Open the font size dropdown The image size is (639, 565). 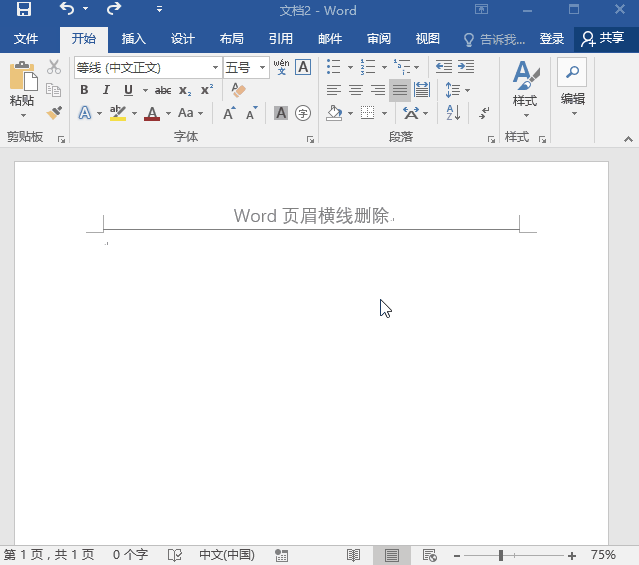coord(263,68)
